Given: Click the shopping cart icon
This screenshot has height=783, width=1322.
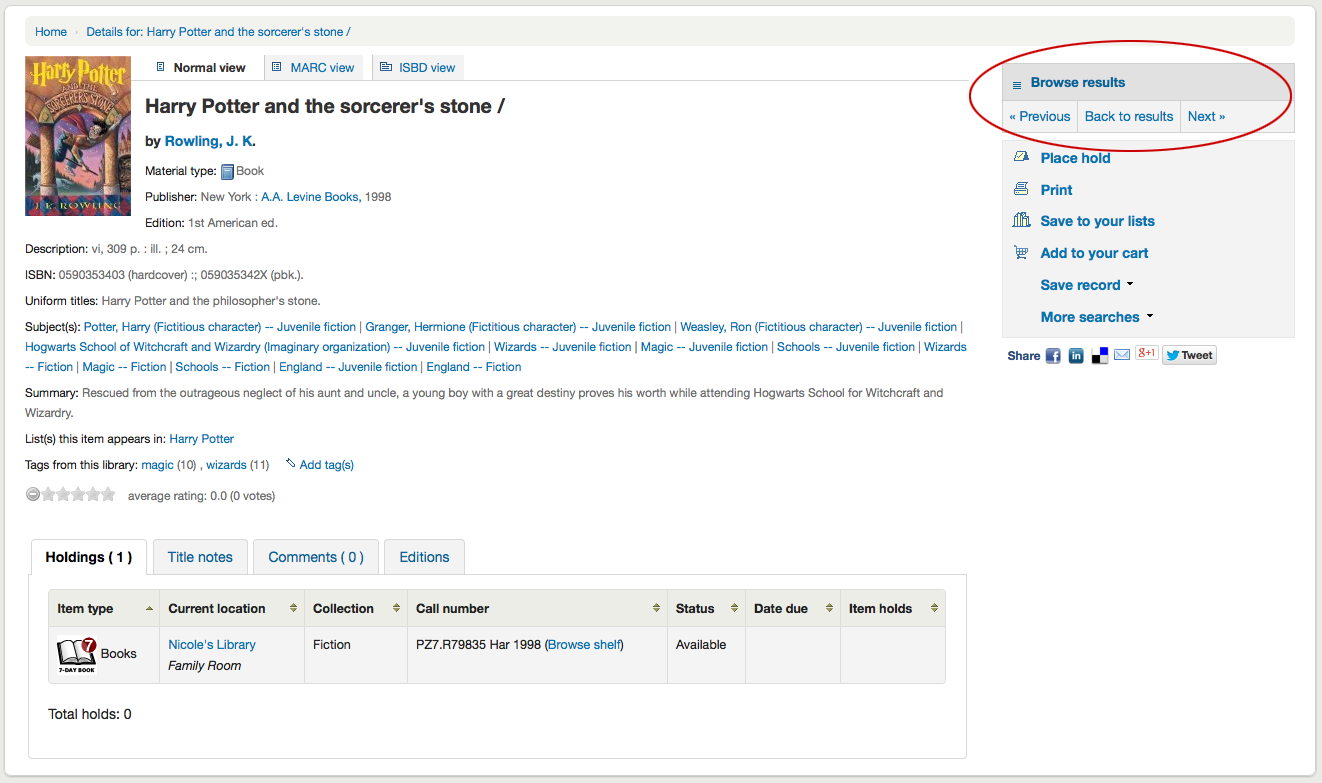Looking at the screenshot, I should point(1021,253).
